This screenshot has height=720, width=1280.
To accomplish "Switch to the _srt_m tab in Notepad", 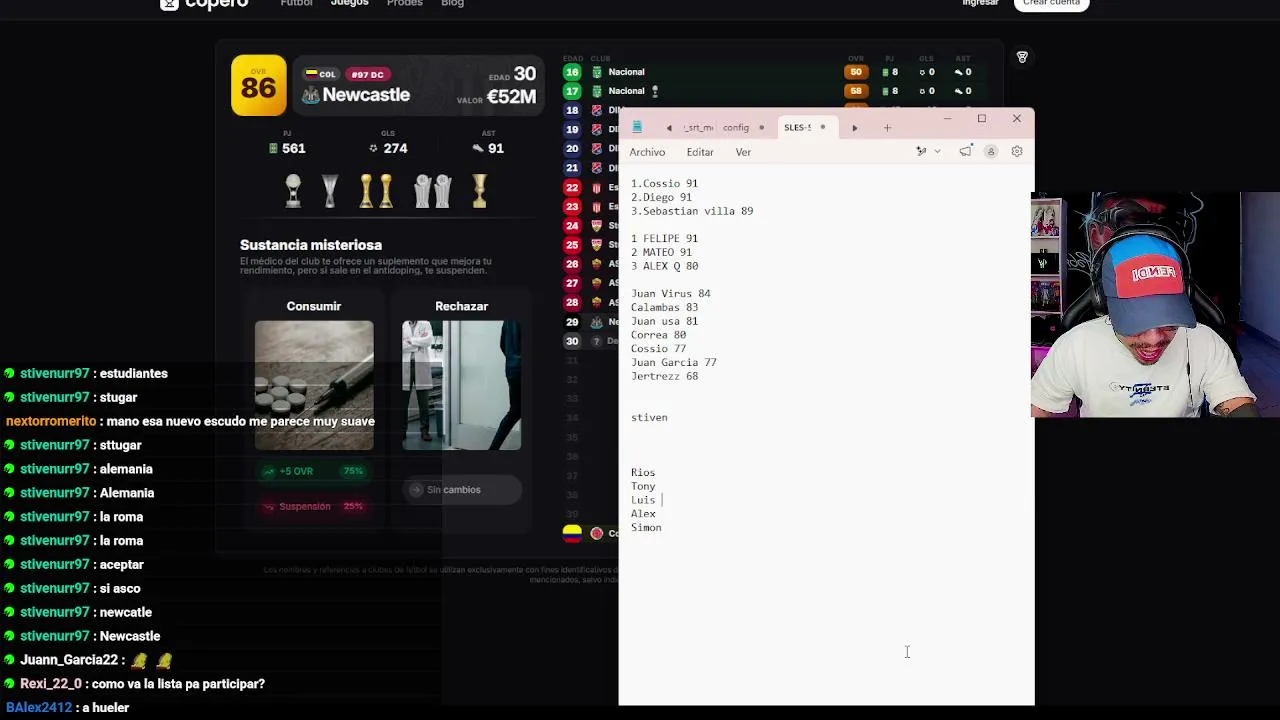I will [698, 128].
